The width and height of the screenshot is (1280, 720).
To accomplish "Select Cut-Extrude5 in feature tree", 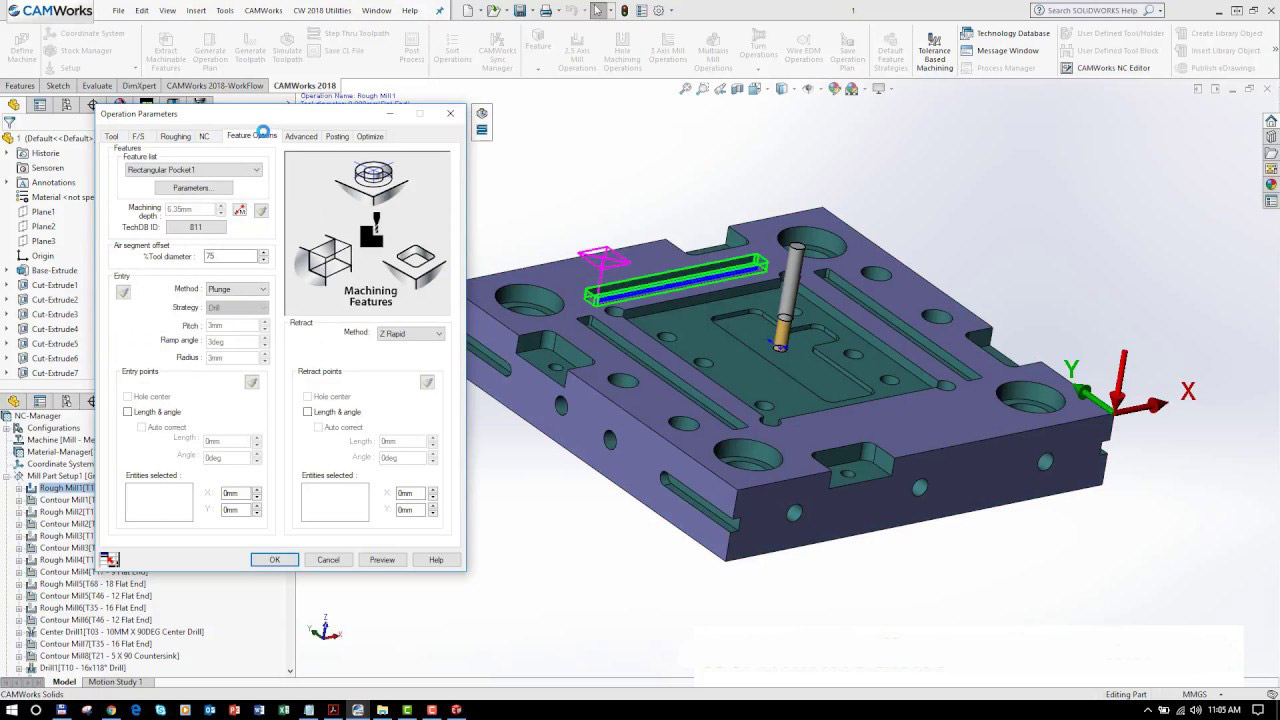I will (x=55, y=344).
